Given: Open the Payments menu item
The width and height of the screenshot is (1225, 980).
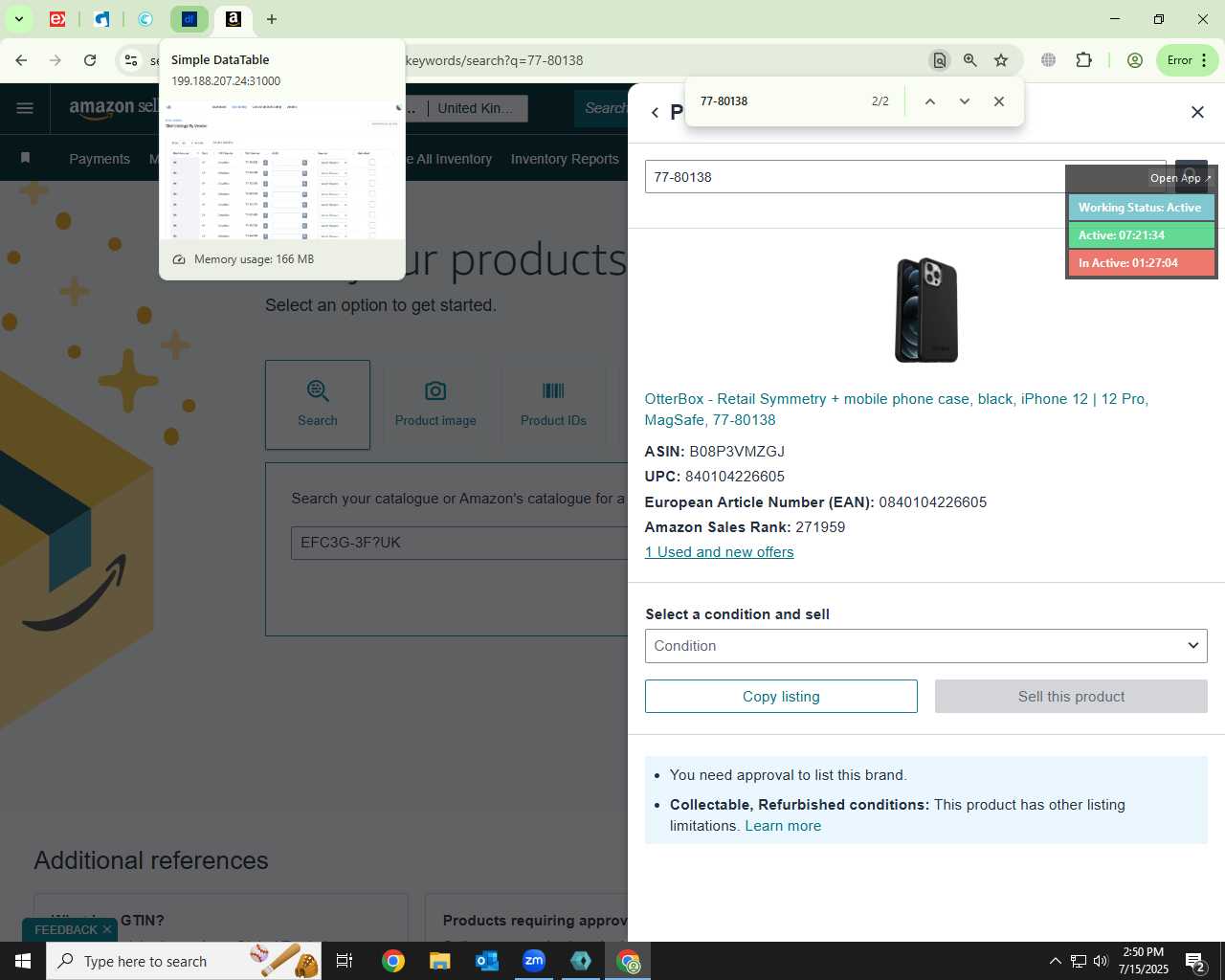Looking at the screenshot, I should coord(100,159).
